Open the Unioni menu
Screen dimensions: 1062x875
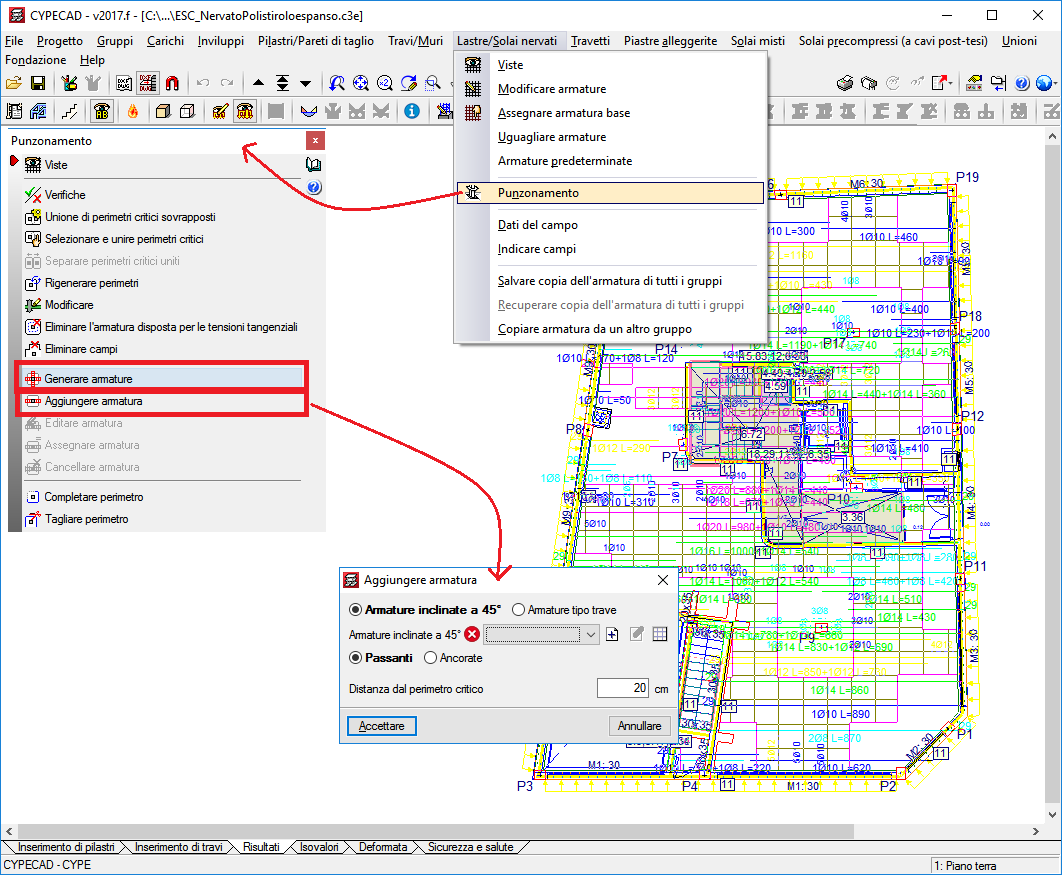click(1019, 41)
